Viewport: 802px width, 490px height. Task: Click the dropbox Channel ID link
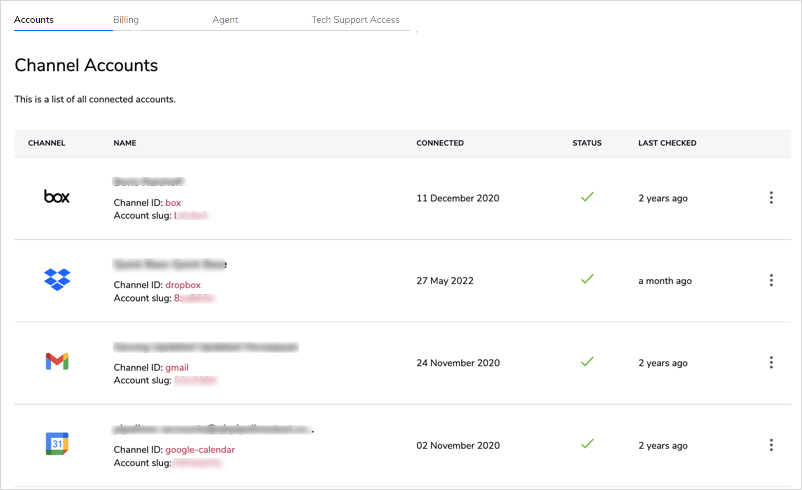(183, 285)
